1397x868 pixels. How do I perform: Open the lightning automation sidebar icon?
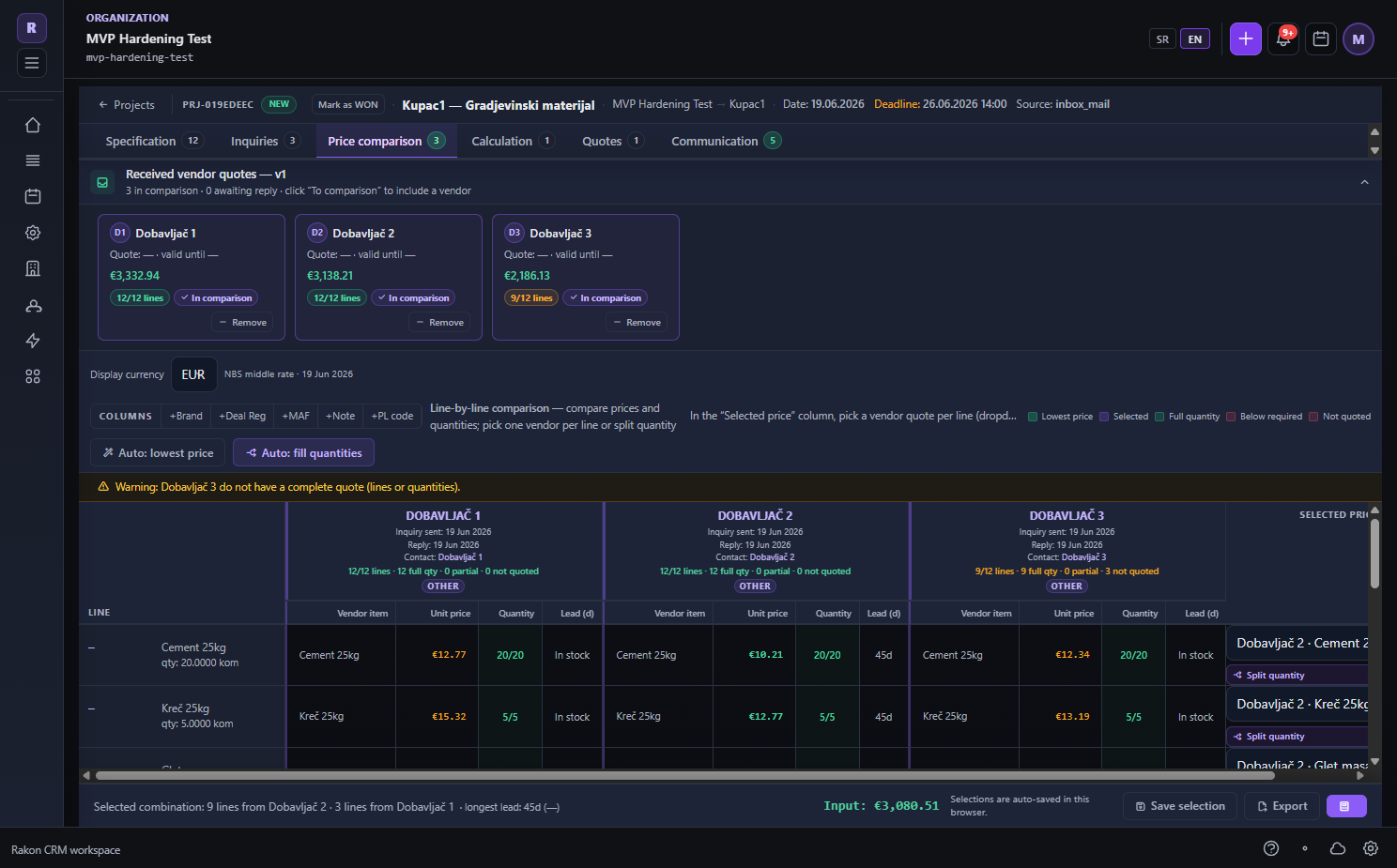coord(33,341)
